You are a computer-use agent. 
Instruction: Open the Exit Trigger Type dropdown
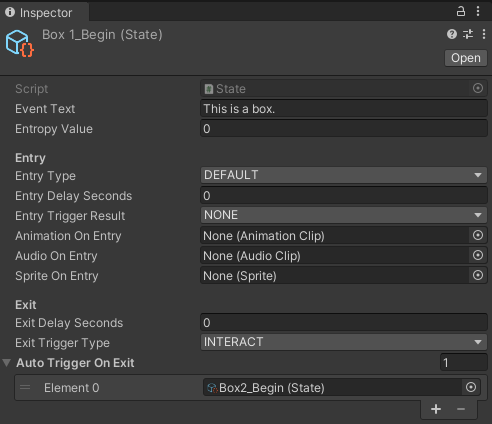click(x=344, y=342)
